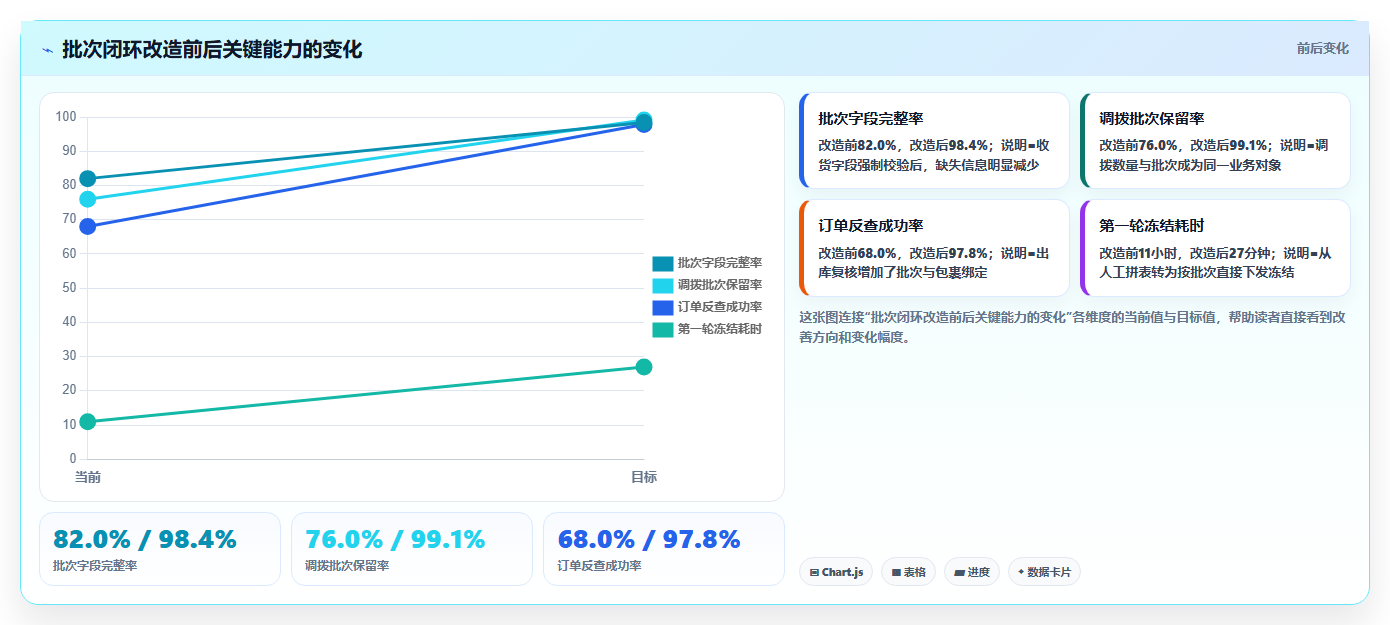This screenshot has height=625, width=1390.
Task: Click the 调拨批次保留率 data point at 当前
Action: [x=88, y=199]
